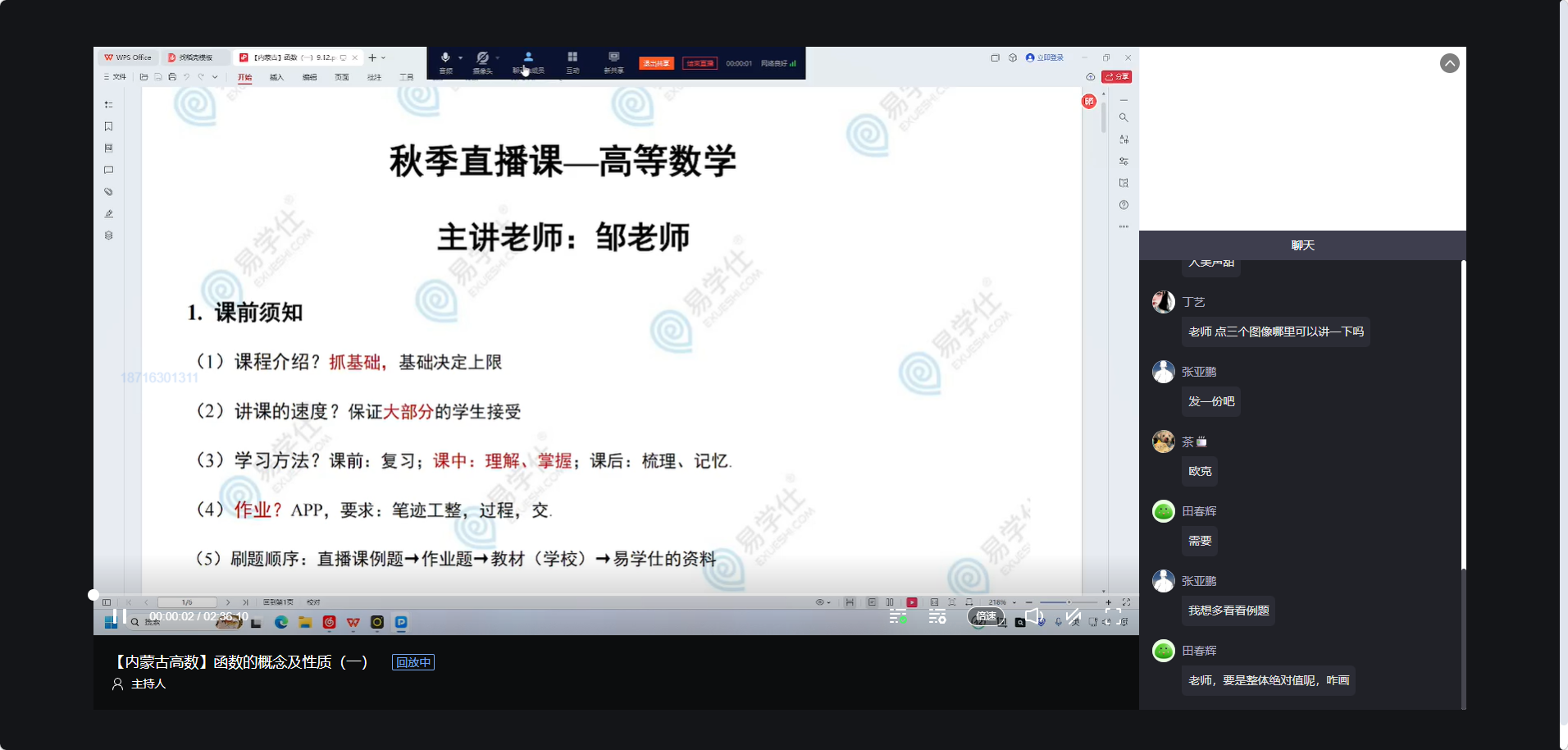Add a new WPS tab with plus button
The width and height of the screenshot is (1568, 750).
click(372, 57)
